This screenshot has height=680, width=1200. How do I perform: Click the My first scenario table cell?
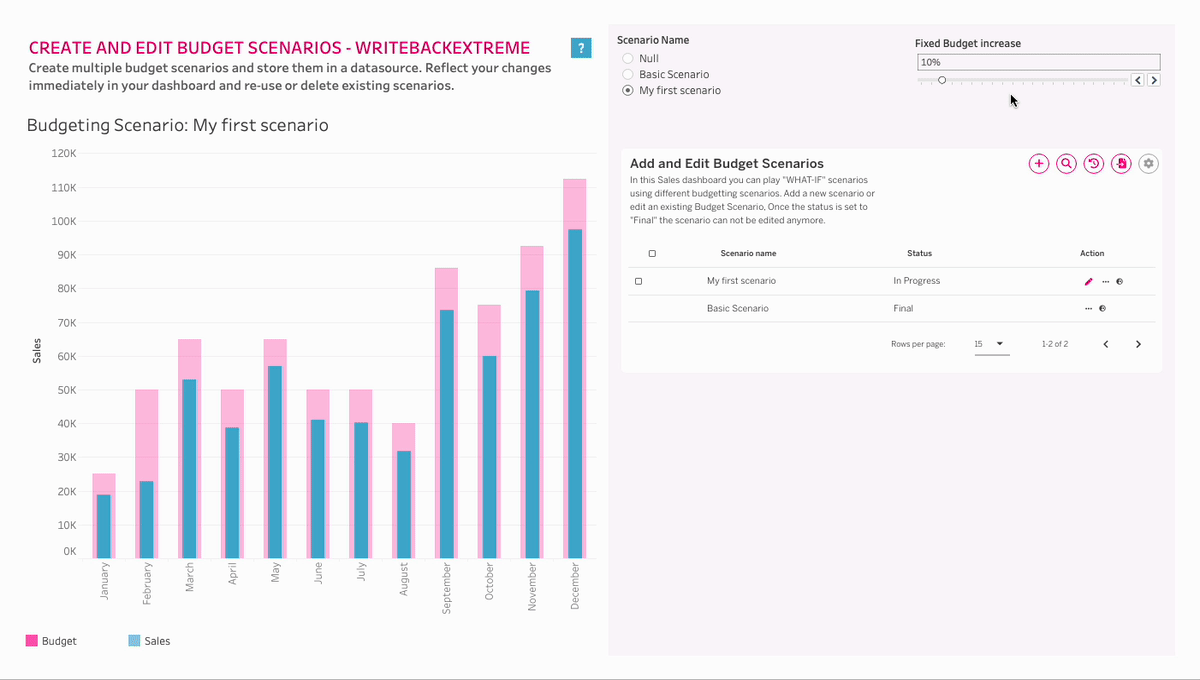click(x=741, y=281)
